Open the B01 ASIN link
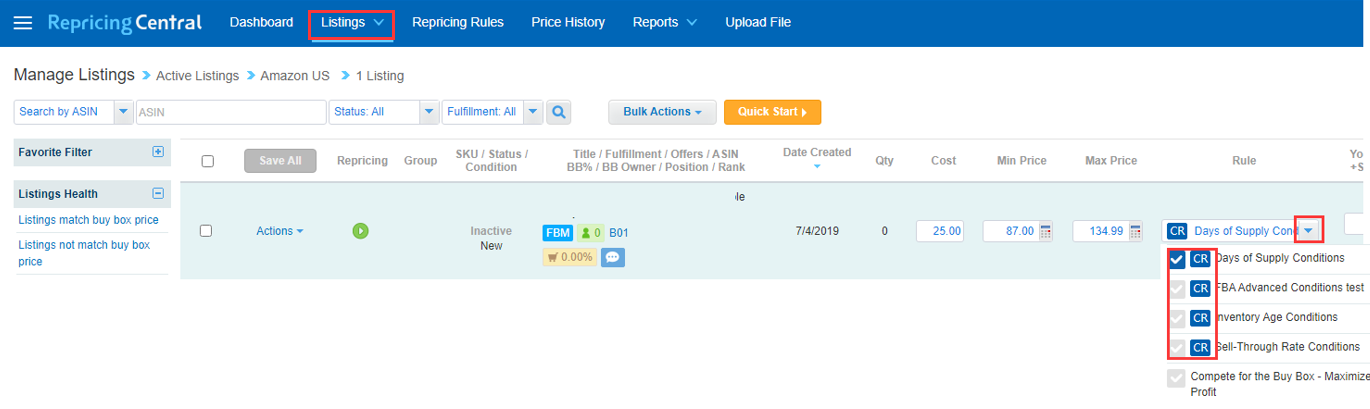 click(x=619, y=233)
